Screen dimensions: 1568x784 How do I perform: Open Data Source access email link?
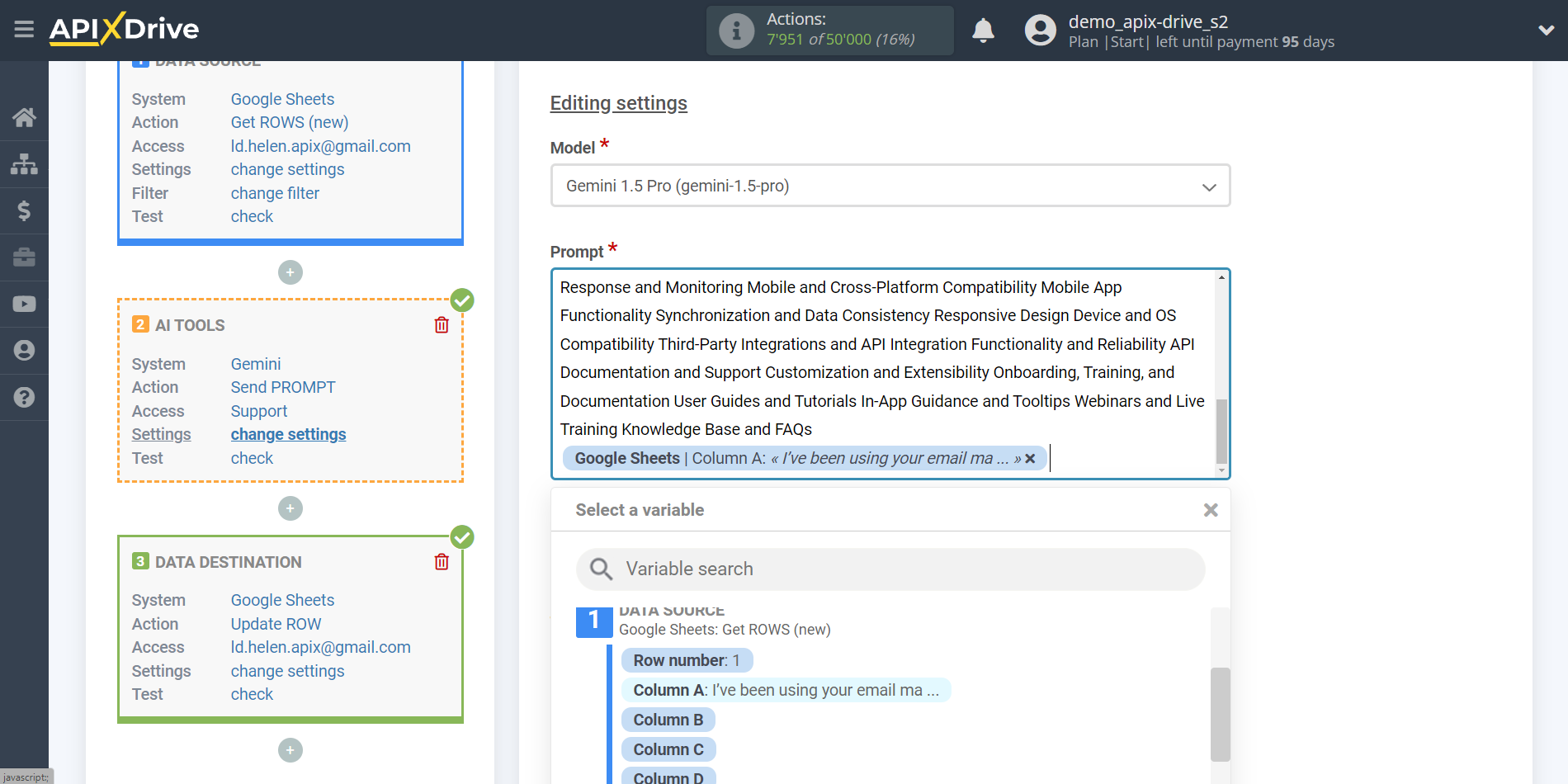pyautogui.click(x=320, y=146)
